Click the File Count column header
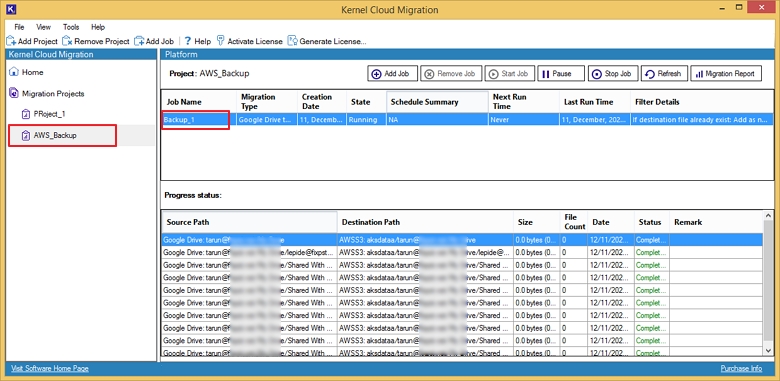The image size is (780, 381). point(574,222)
